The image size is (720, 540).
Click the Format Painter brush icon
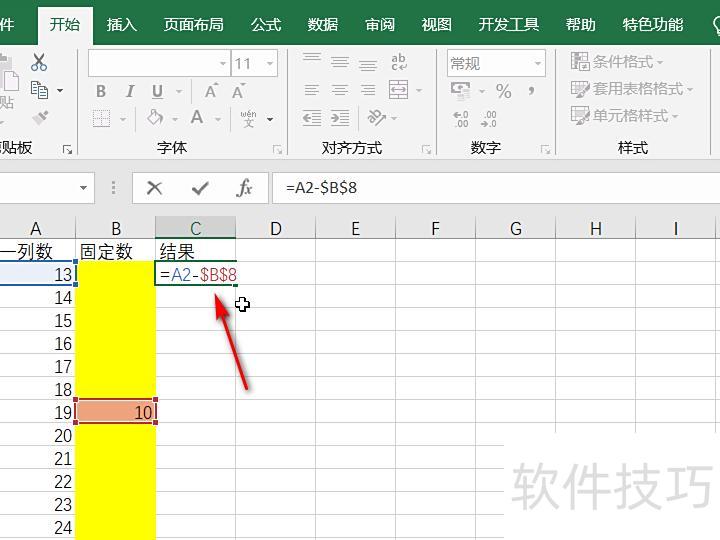pos(40,118)
